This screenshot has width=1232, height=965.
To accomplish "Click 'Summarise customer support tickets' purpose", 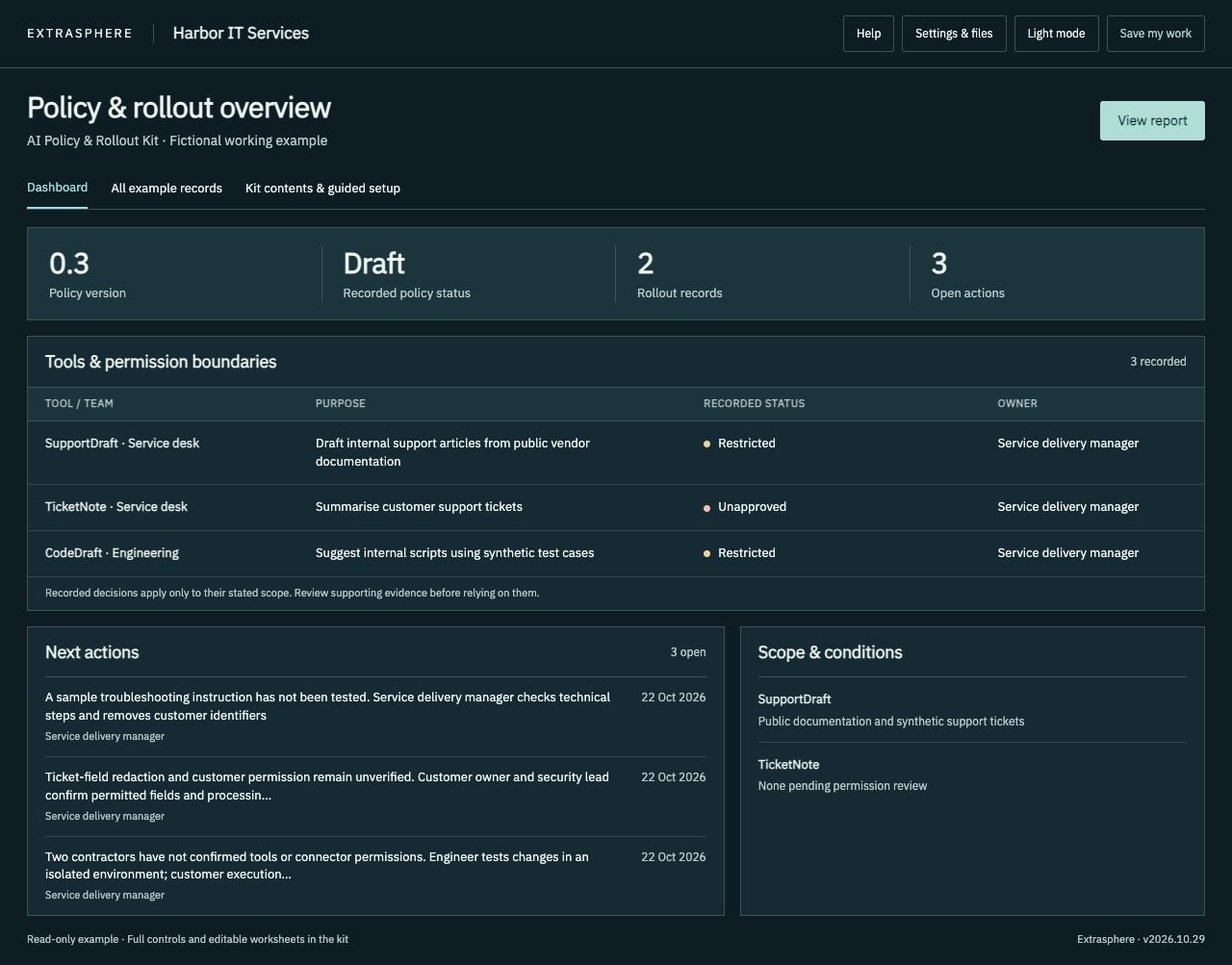I will click(419, 507).
